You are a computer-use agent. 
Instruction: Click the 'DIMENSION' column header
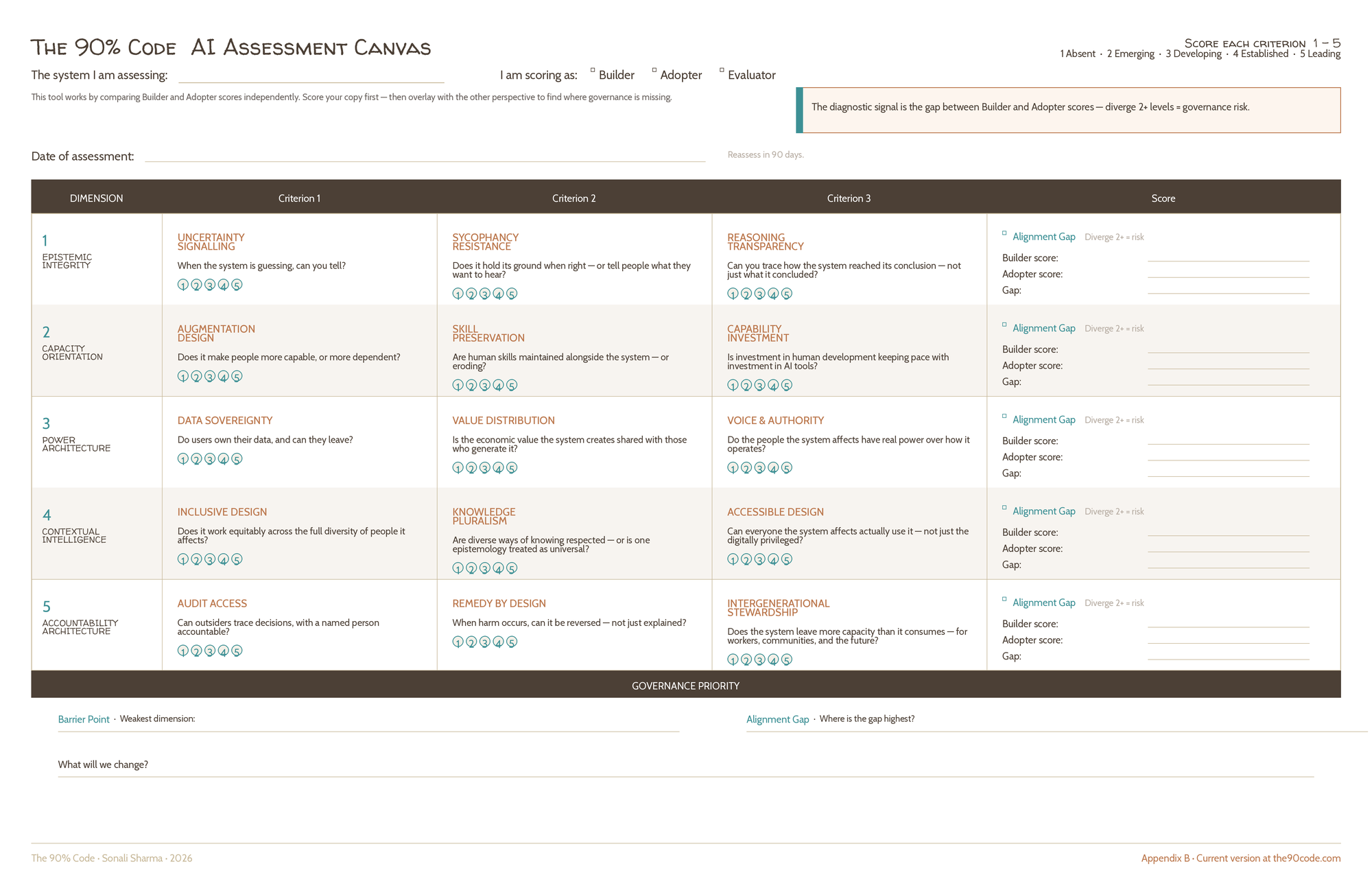pyautogui.click(x=97, y=198)
